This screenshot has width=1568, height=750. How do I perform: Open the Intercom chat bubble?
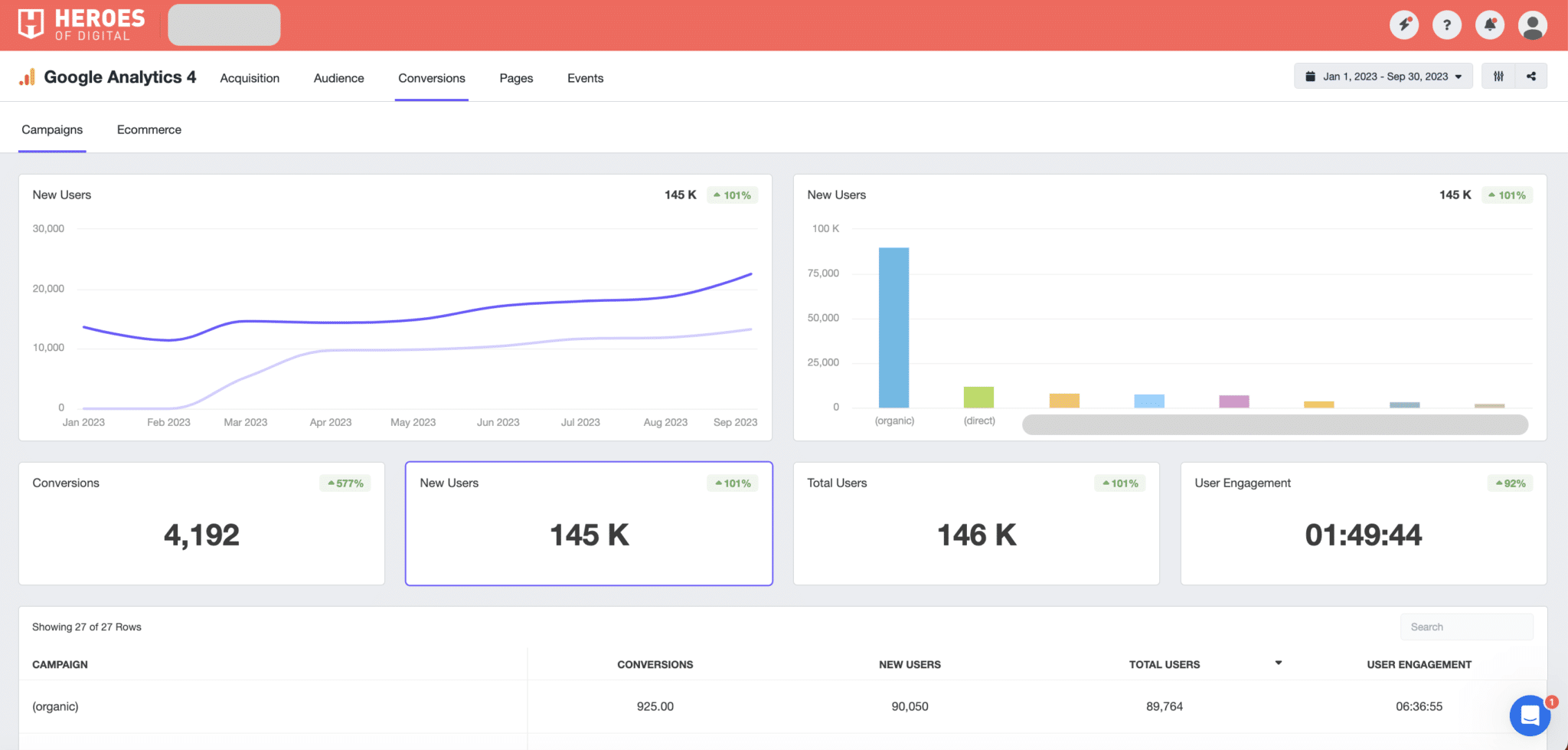[x=1530, y=715]
